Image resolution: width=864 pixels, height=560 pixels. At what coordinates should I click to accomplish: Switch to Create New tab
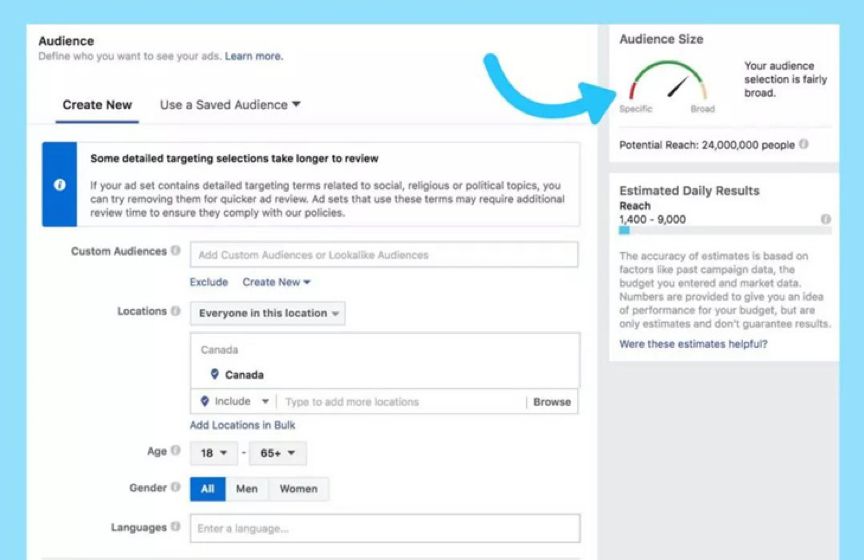coord(97,105)
